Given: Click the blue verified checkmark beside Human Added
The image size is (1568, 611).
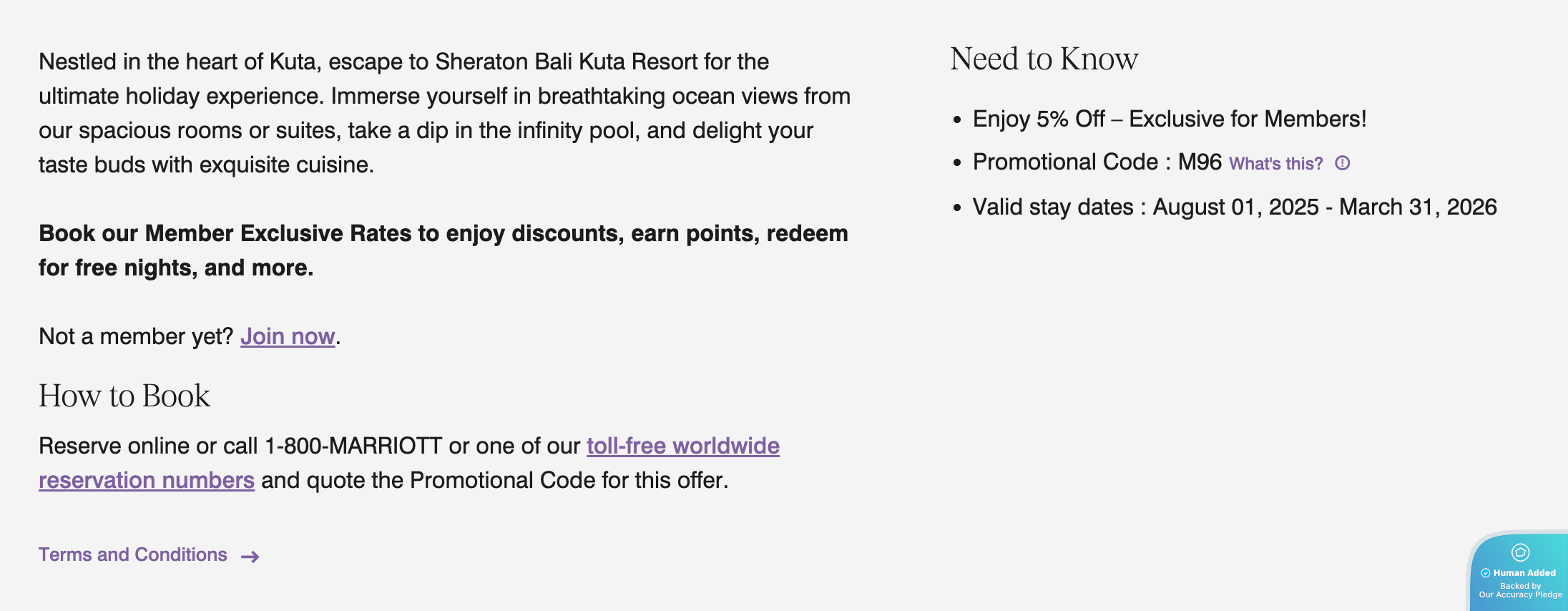Looking at the screenshot, I should (1485, 573).
